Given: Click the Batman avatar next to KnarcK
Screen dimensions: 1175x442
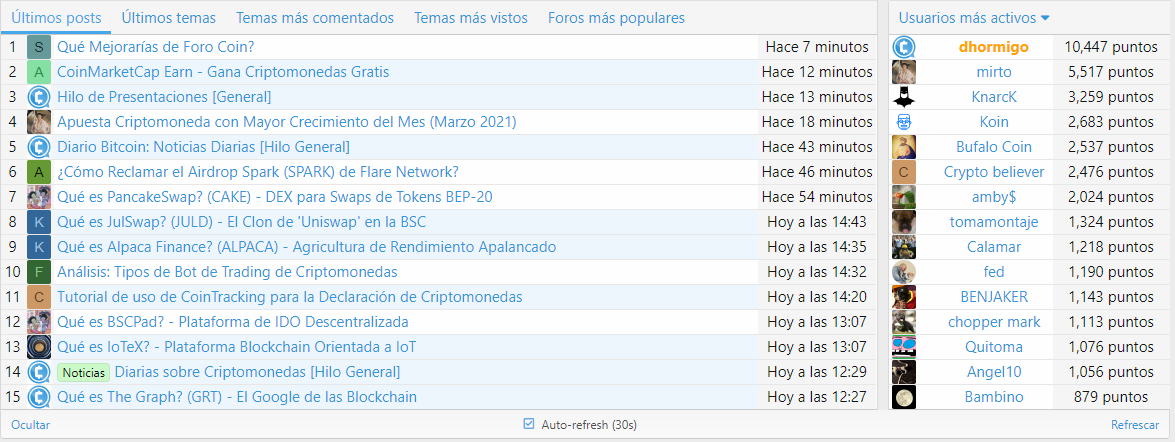Looking at the screenshot, I should 903,97.
